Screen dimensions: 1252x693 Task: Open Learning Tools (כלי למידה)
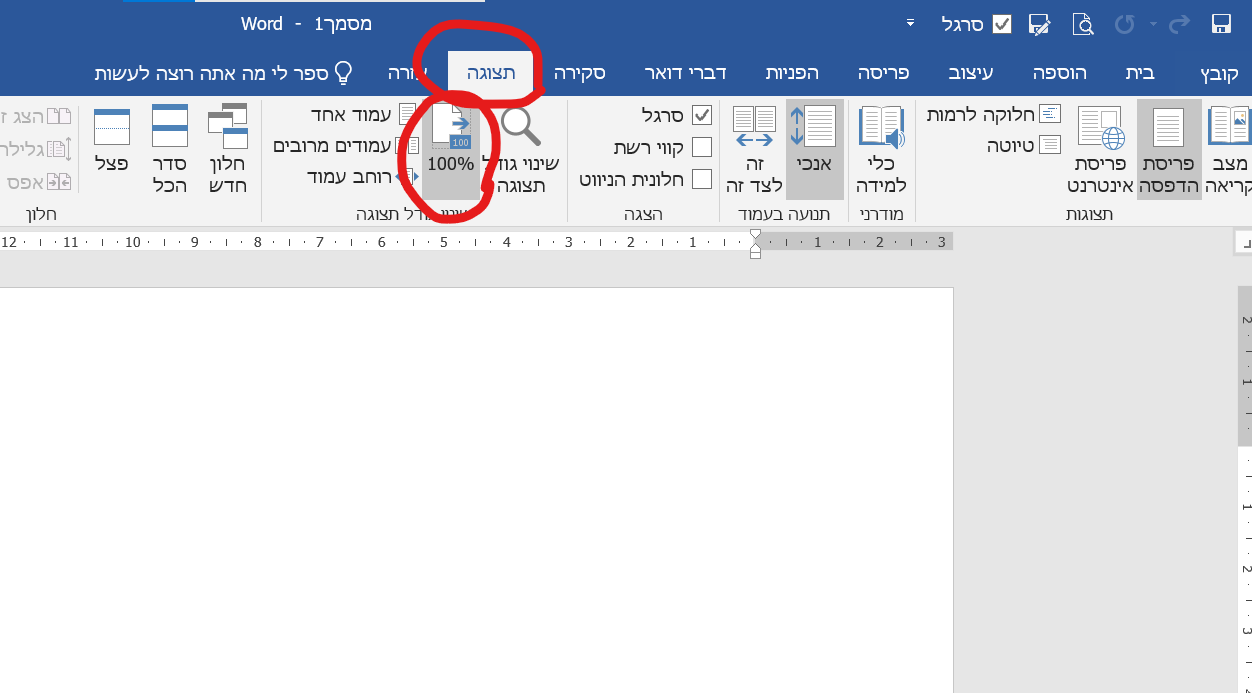[x=881, y=145]
